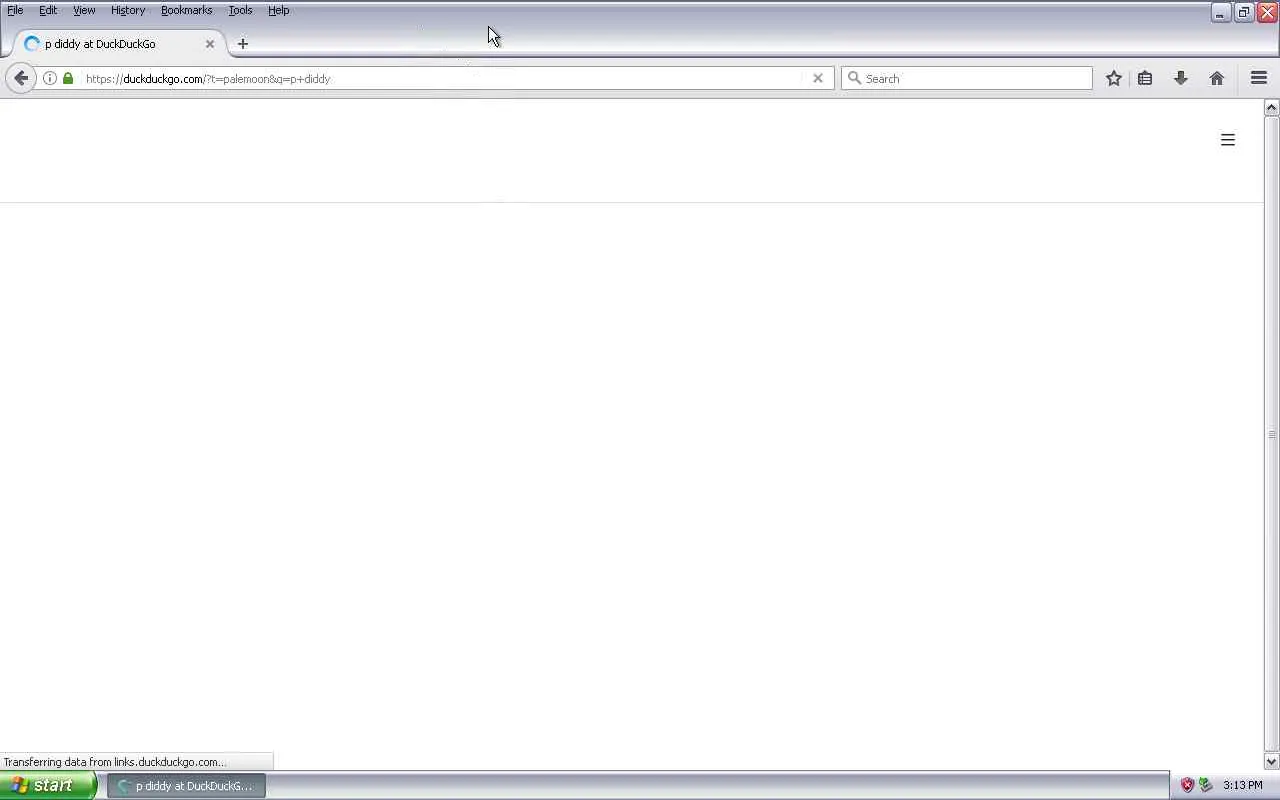The image size is (1280, 800).
Task: Open the View menu
Action: pyautogui.click(x=84, y=10)
